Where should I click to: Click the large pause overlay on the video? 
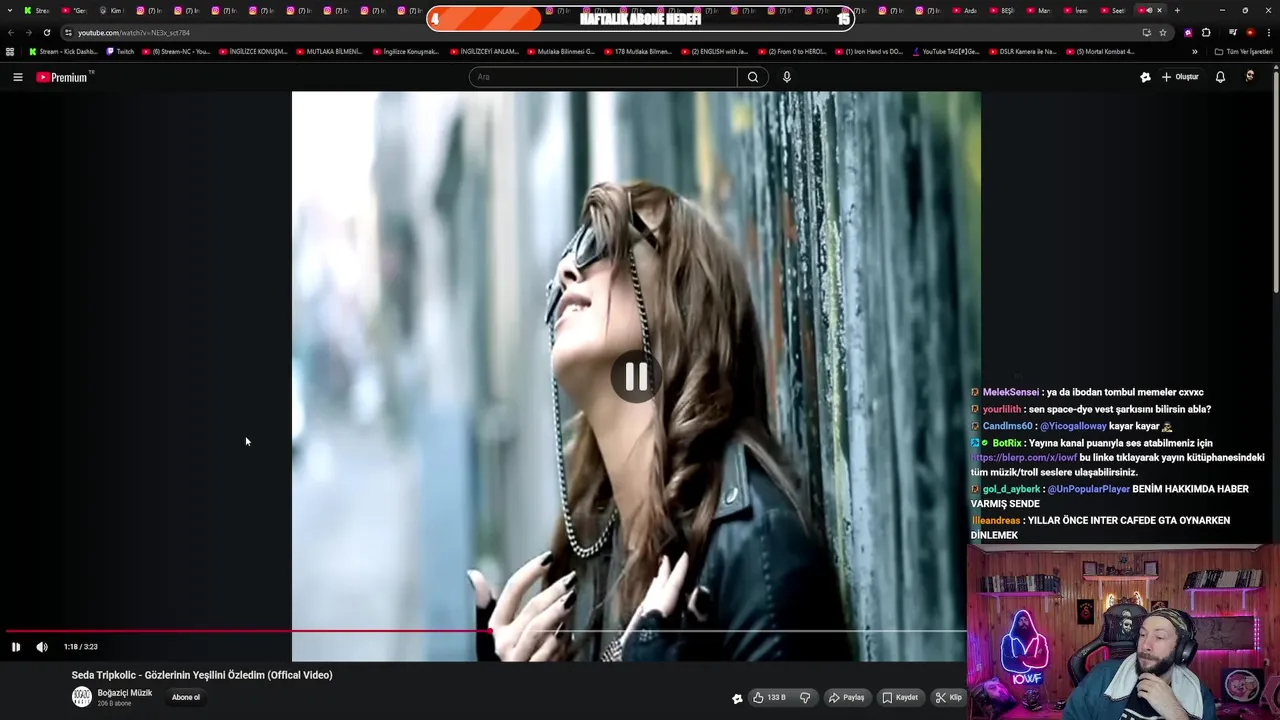pos(636,377)
